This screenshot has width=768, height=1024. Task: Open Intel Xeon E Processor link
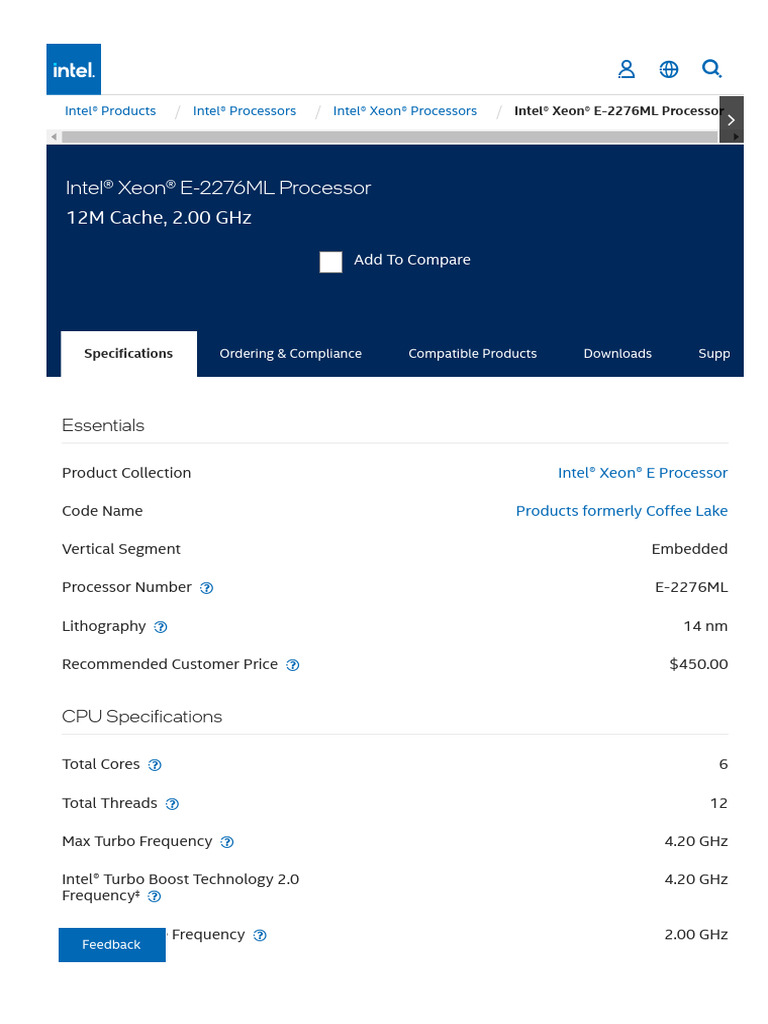[x=642, y=472]
